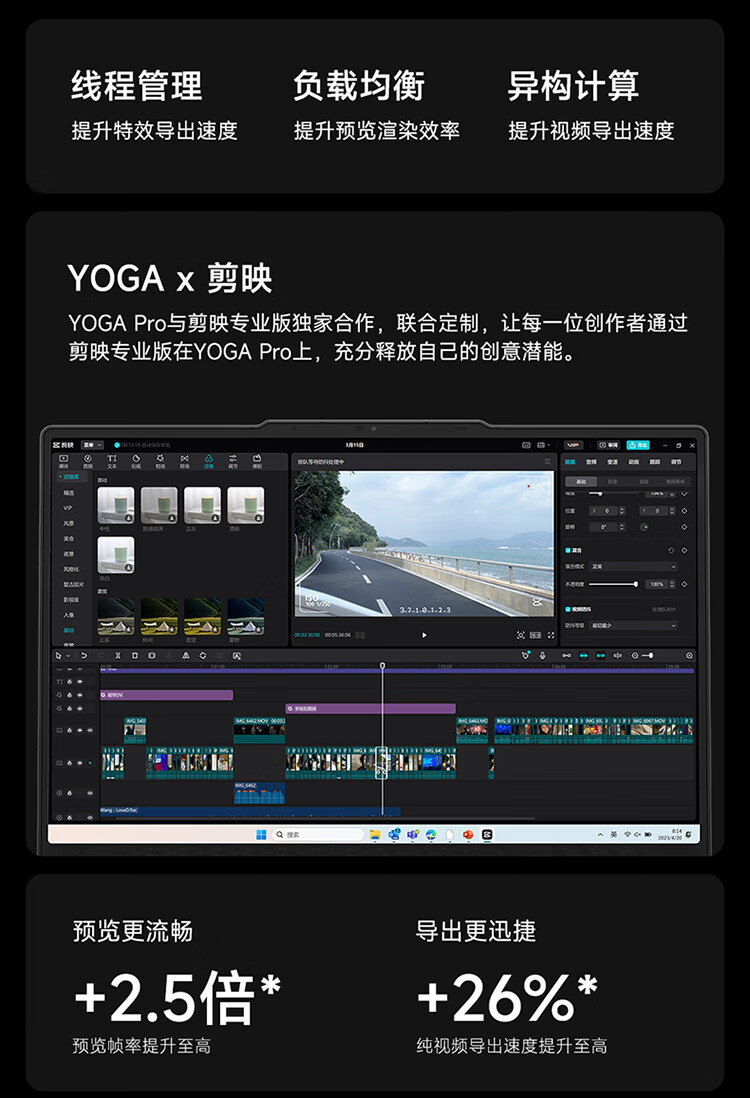Open the 菜单 menu dropdown in title bar

92,445
